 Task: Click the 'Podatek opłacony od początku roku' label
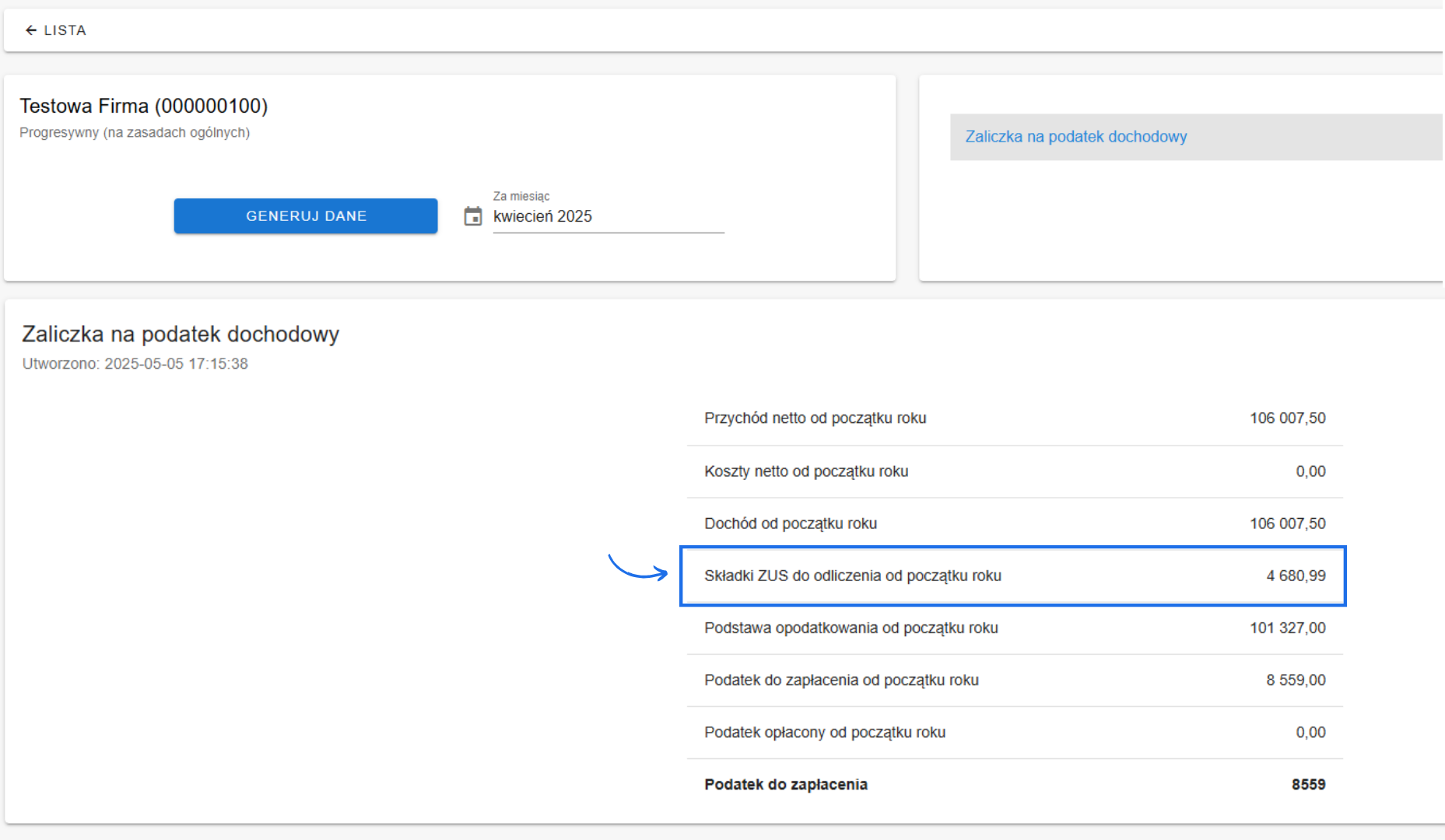(825, 733)
